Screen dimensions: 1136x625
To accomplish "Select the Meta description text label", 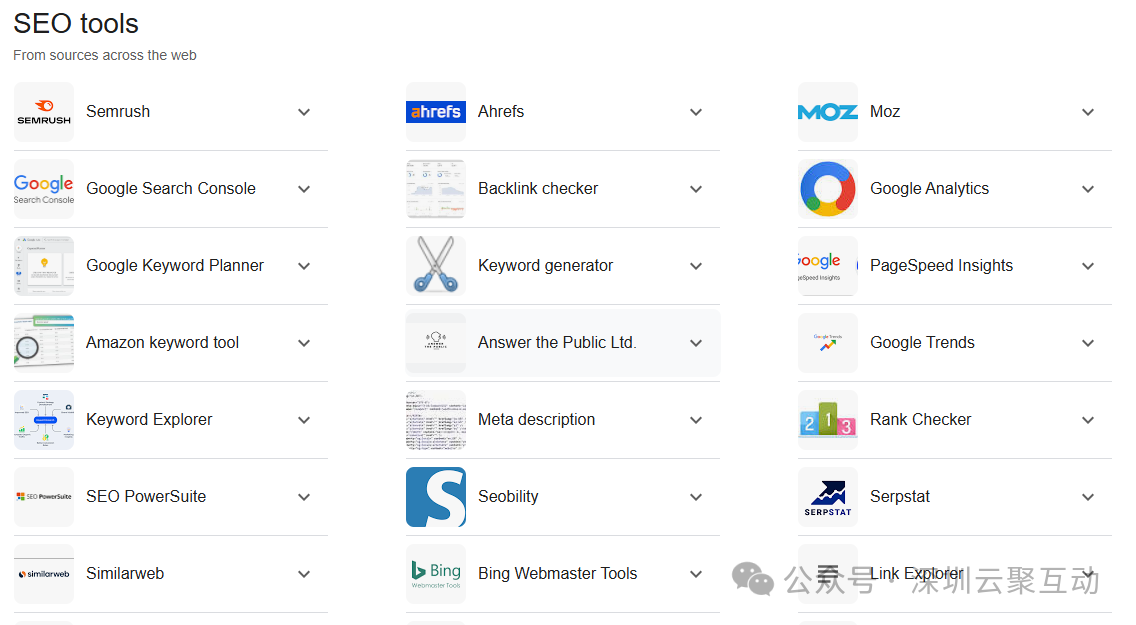I will 536,420.
